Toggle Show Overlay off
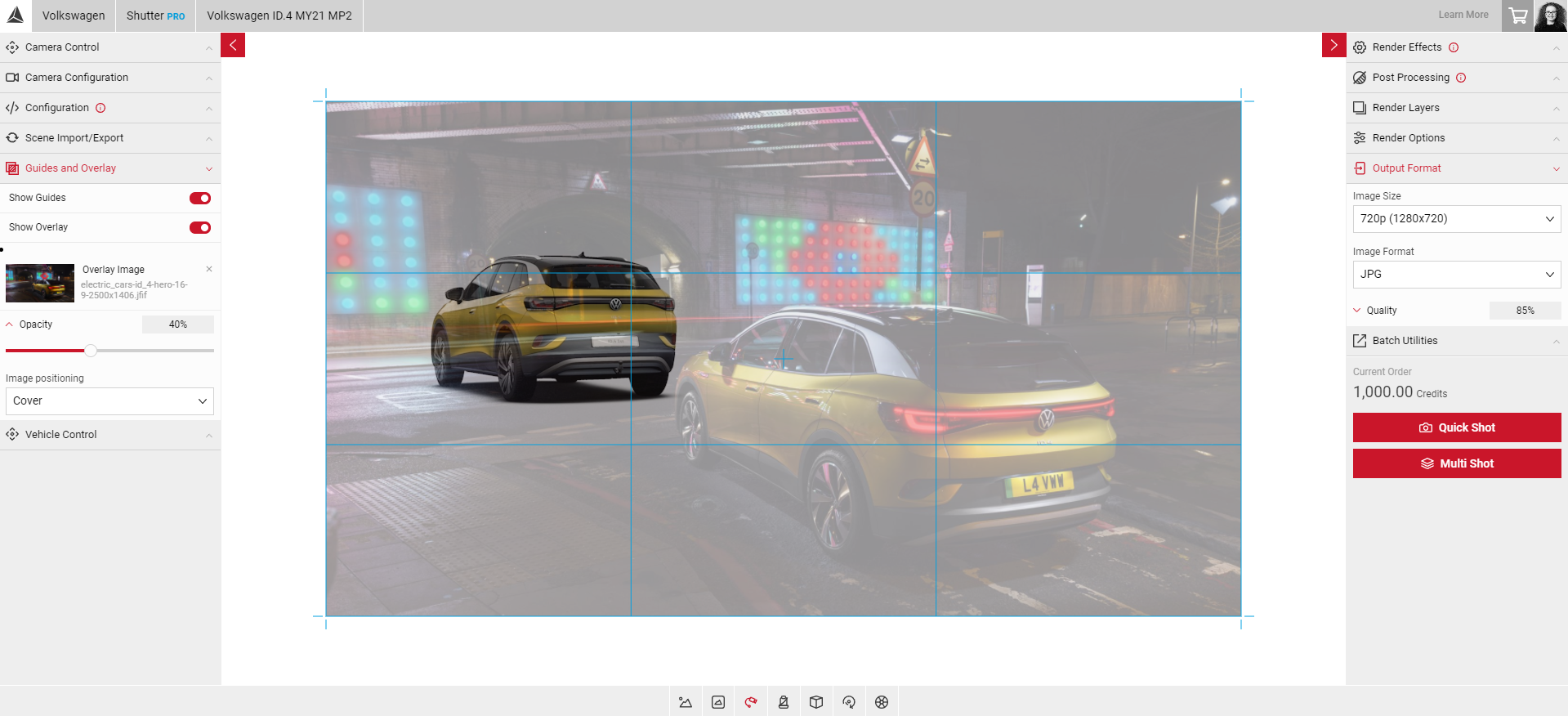The image size is (1568, 716). [x=200, y=227]
